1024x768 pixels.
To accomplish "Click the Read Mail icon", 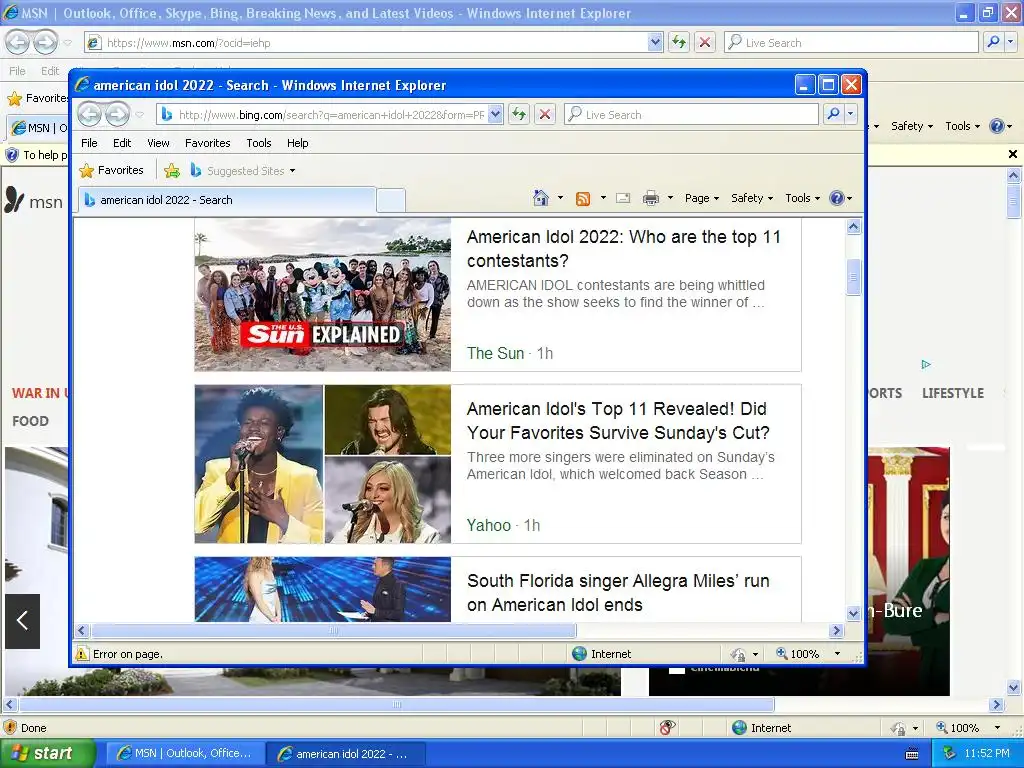I will tap(623, 198).
